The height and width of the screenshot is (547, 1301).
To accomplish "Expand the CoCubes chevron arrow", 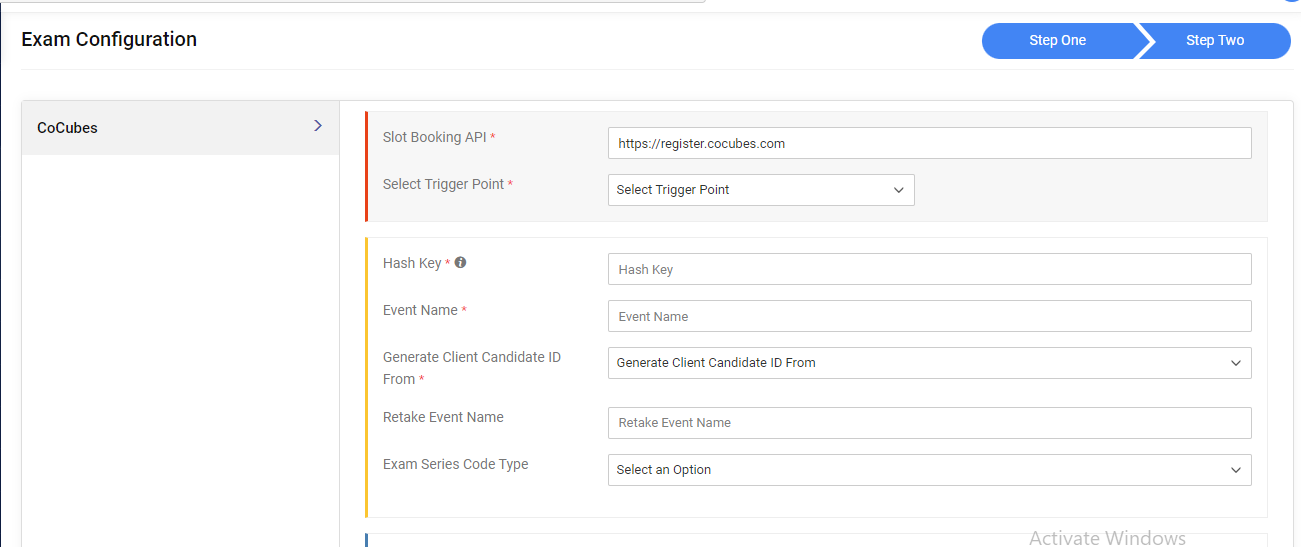I will point(318,126).
